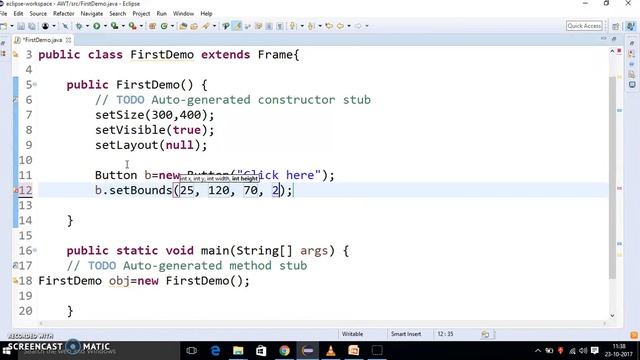Screen dimensions: 640x360
Task: Open the Forward navigation history dropdown
Action: point(367,26)
